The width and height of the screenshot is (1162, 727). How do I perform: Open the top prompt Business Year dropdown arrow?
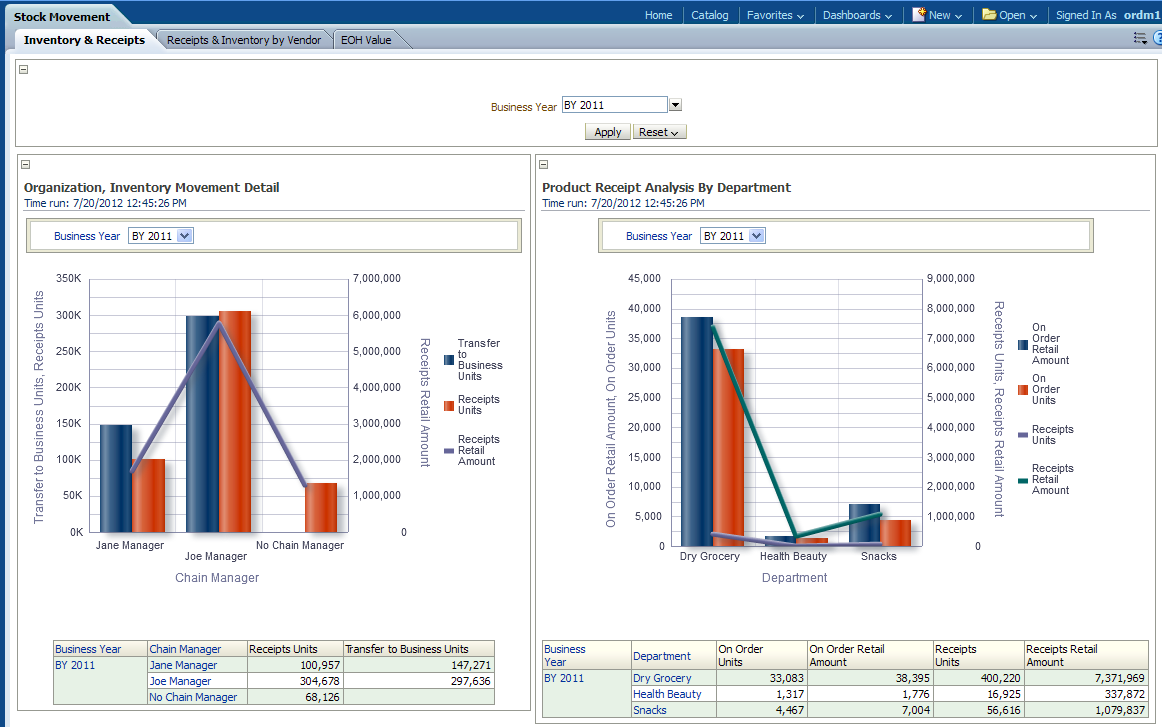tap(675, 105)
